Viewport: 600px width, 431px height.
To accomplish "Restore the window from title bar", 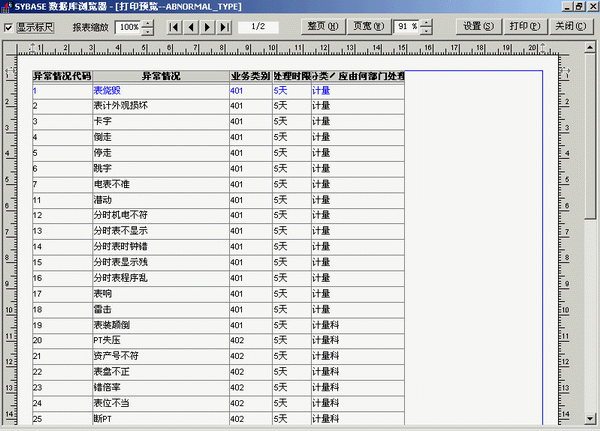I will pyautogui.click(x=577, y=7).
